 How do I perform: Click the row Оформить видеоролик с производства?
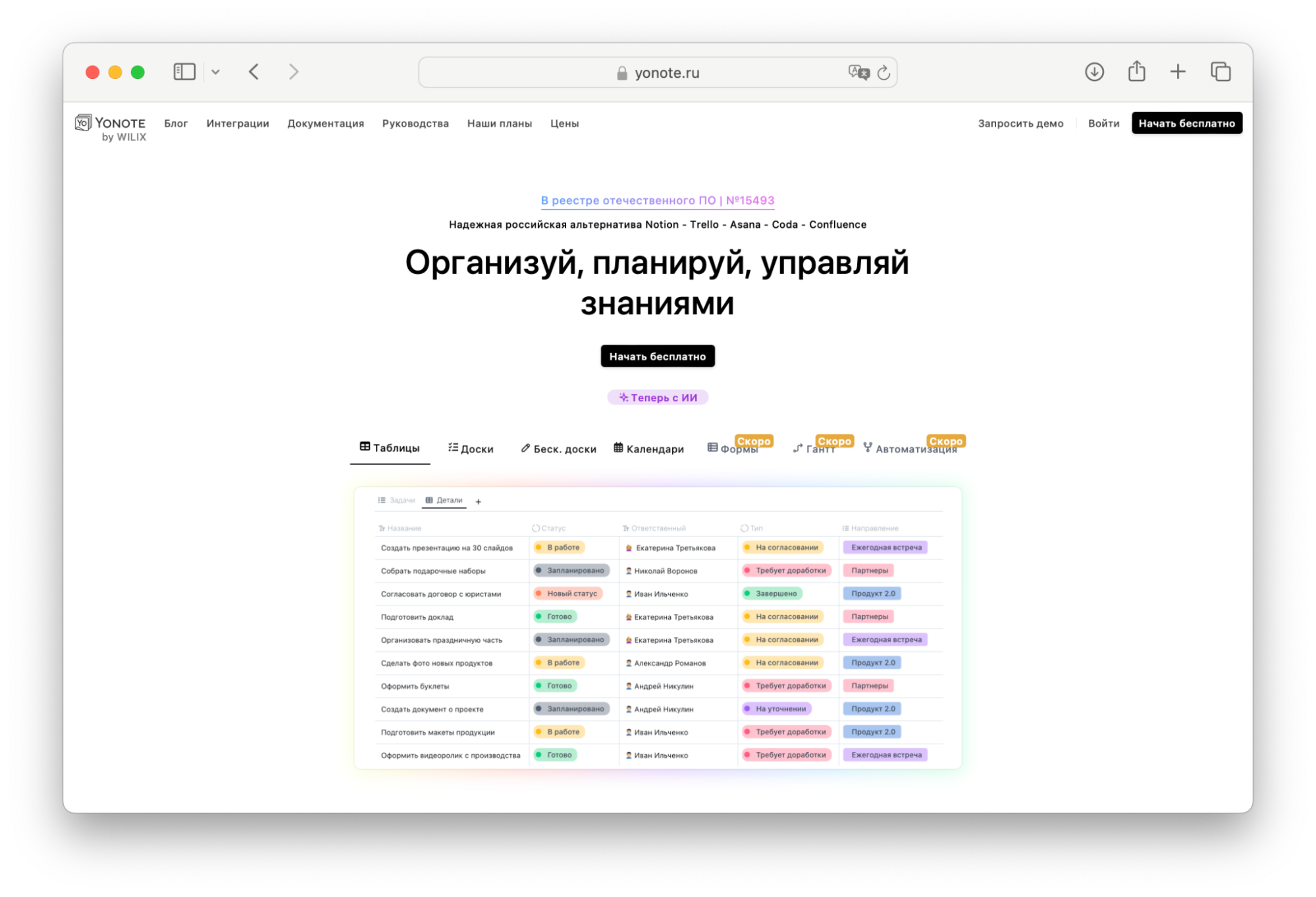[658, 755]
